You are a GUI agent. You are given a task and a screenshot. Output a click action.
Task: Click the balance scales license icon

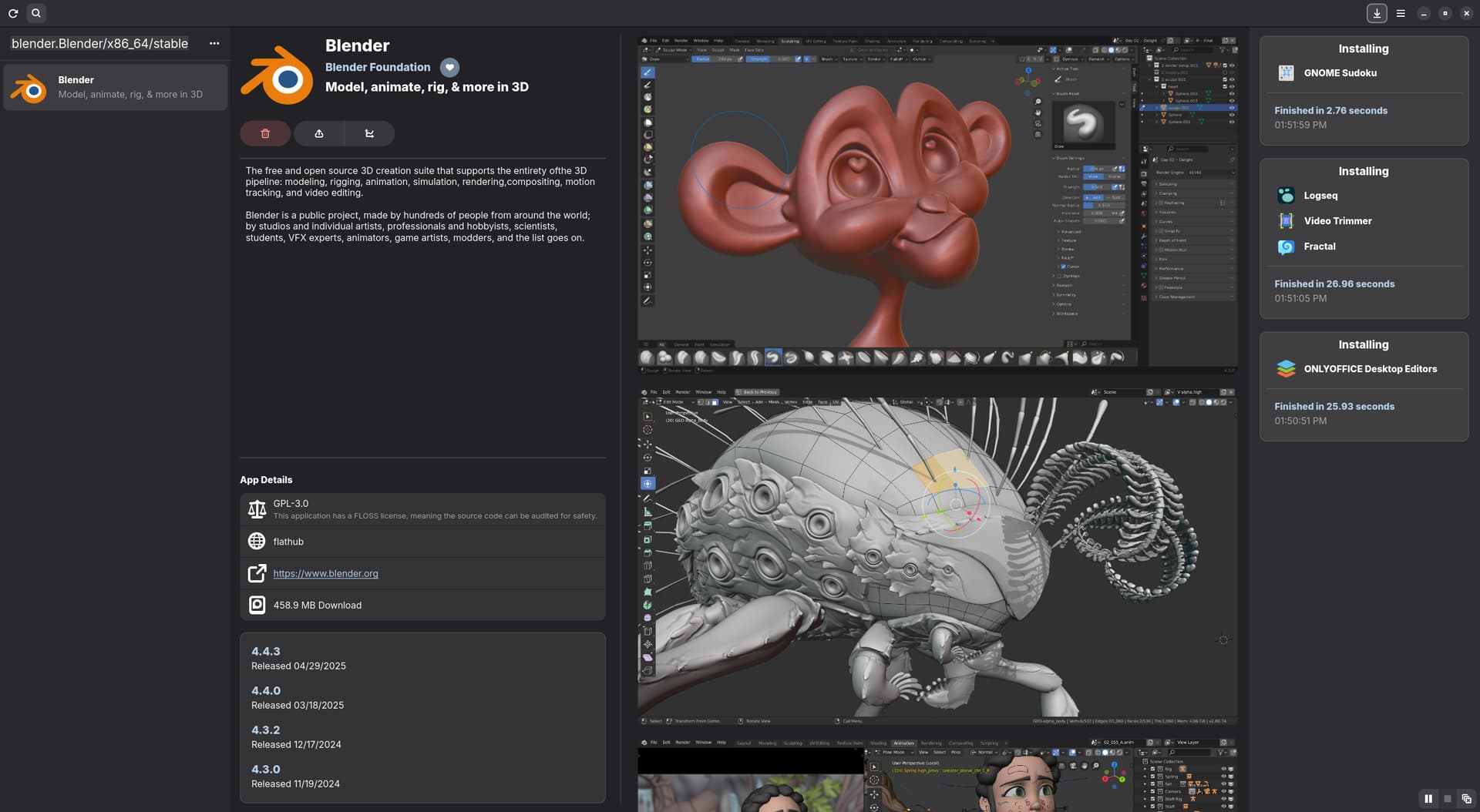click(x=257, y=509)
